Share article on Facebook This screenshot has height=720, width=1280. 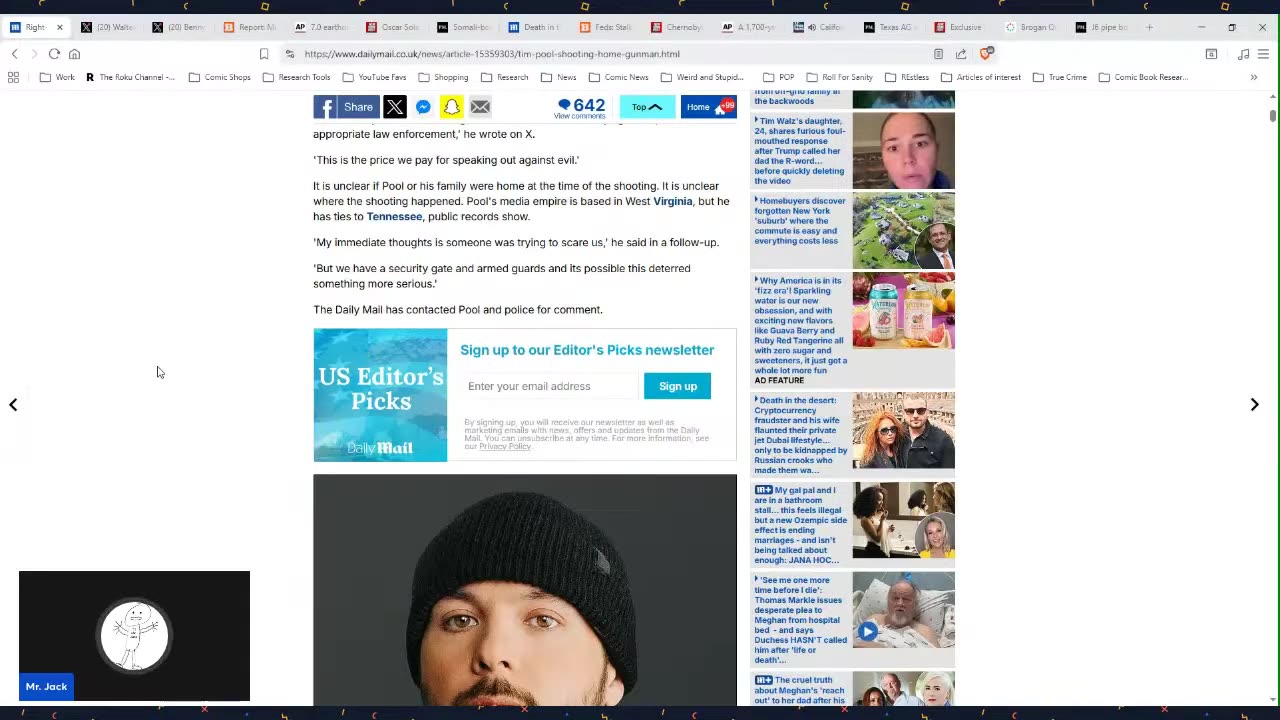(346, 107)
